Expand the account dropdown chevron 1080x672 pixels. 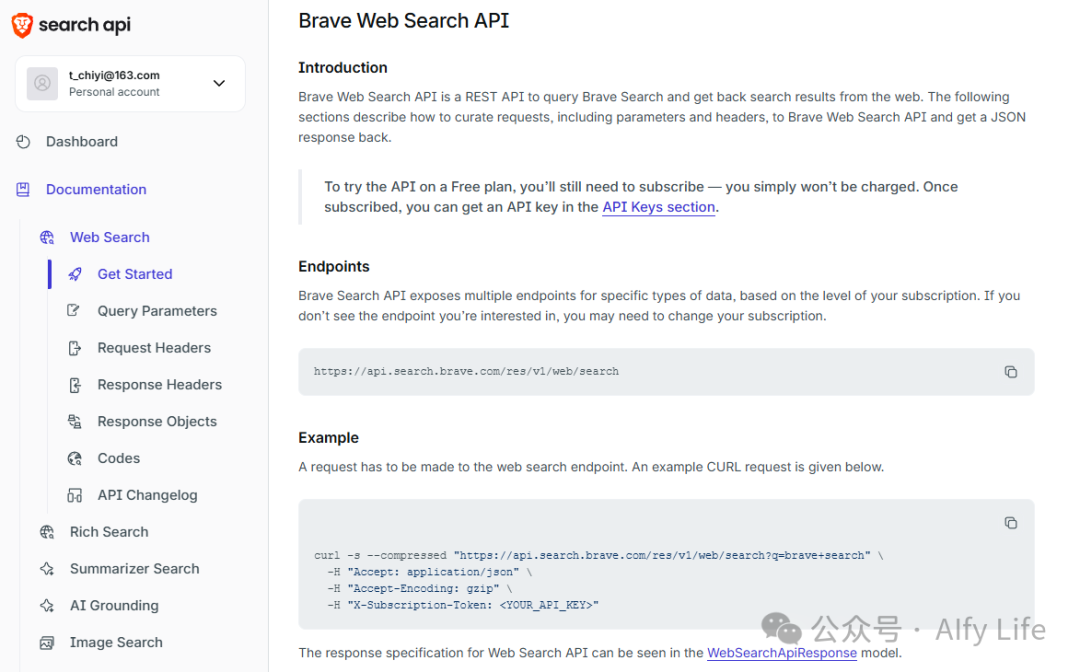point(219,83)
